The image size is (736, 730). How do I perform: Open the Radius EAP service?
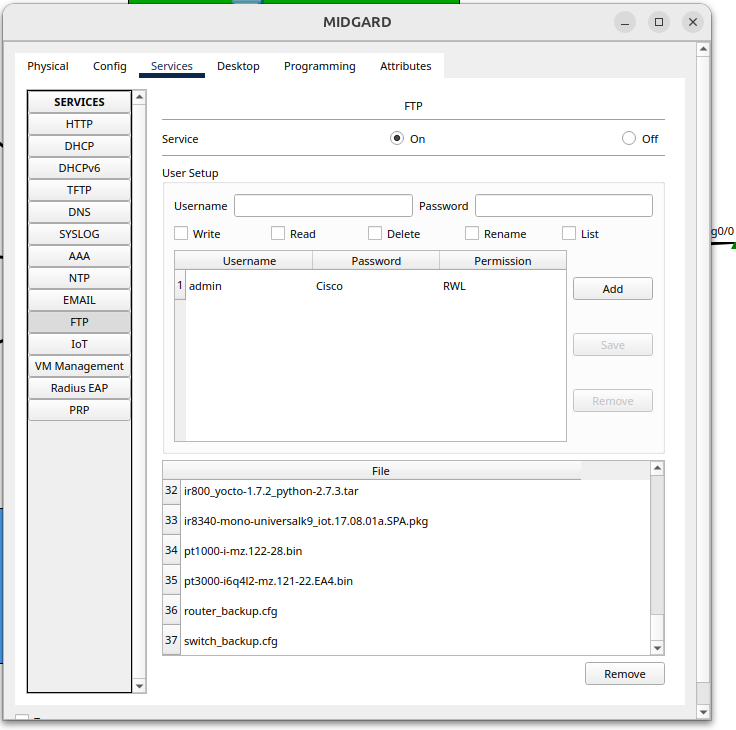coord(79,388)
